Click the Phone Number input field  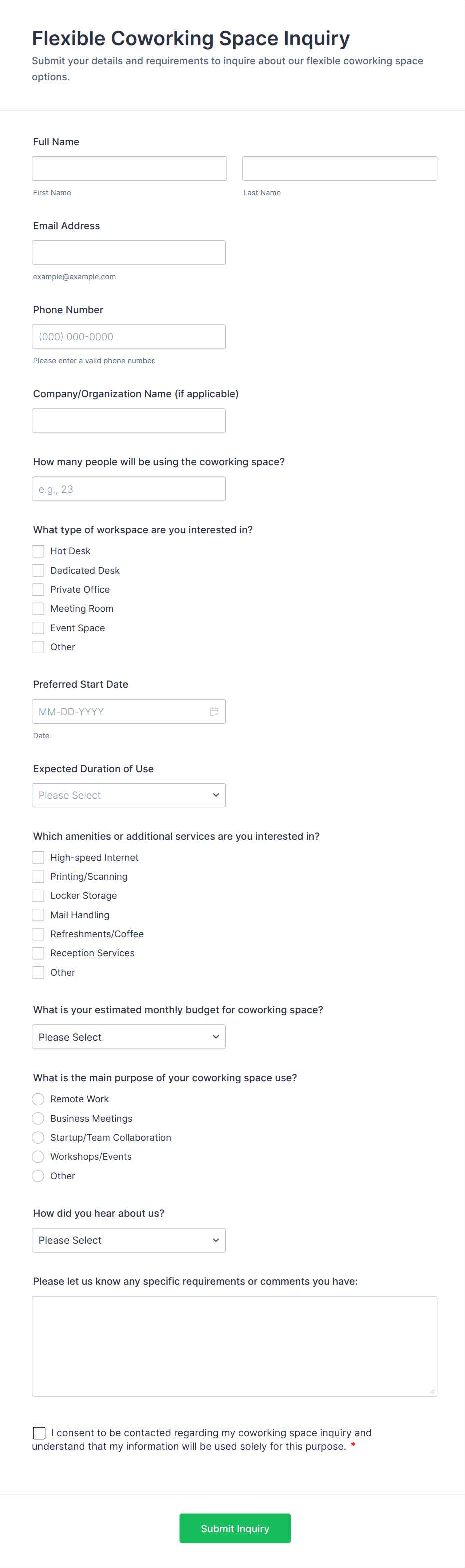pos(128,336)
